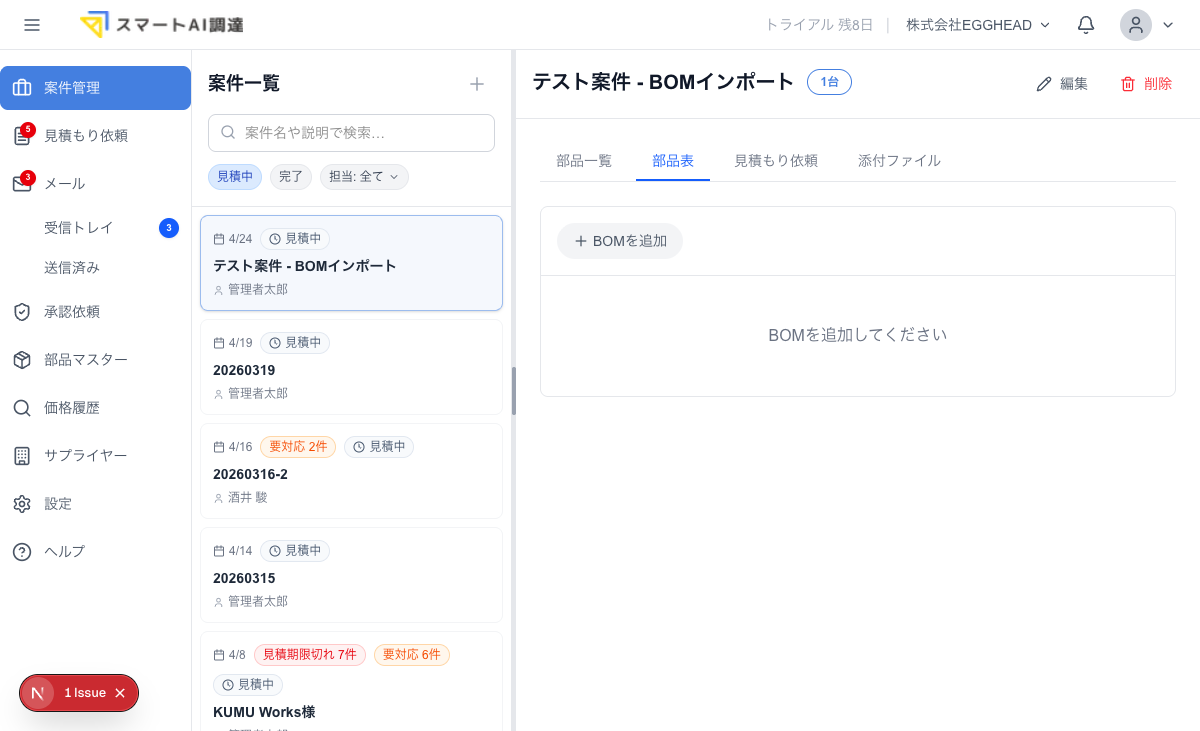Screen dimensions: 1200x731
Task: Select the 20260319 project card
Action: (x=351, y=367)
